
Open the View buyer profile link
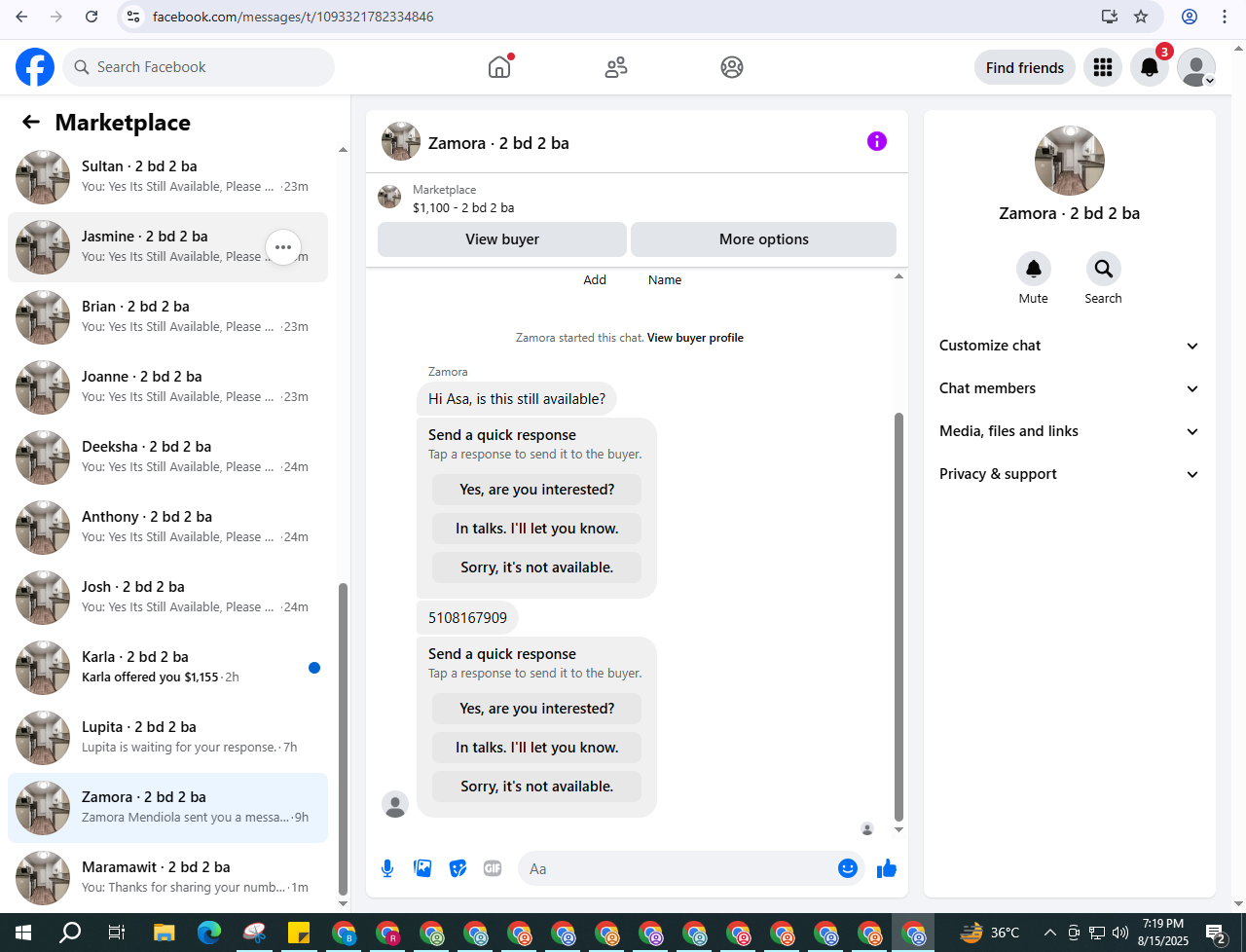695,338
